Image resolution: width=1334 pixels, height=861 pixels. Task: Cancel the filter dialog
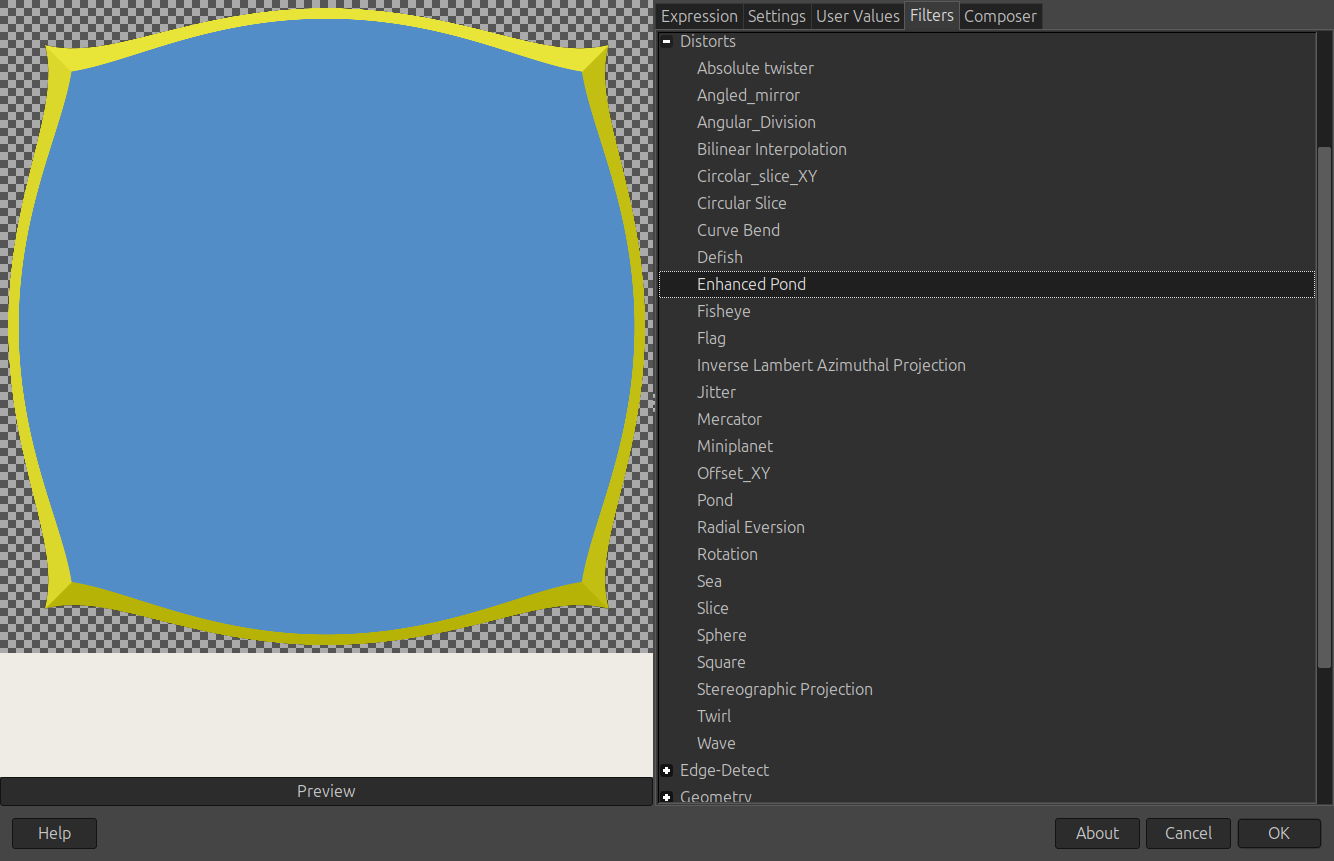(x=1188, y=833)
